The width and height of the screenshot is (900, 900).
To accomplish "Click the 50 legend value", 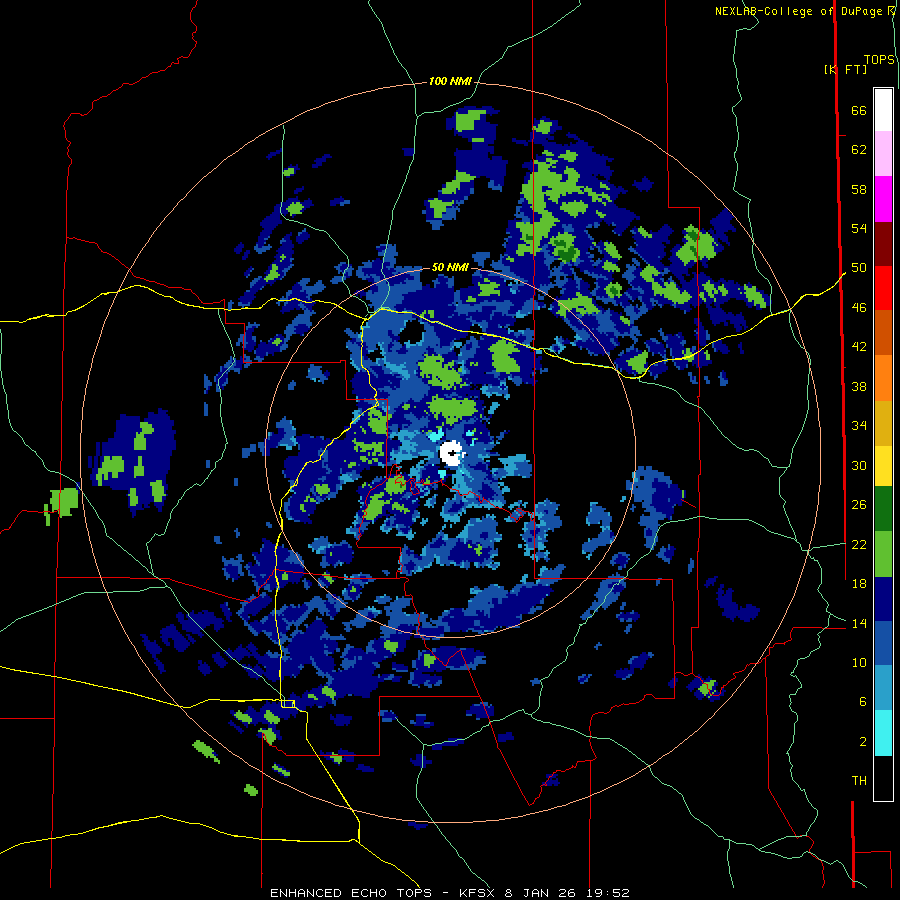I will 859,268.
